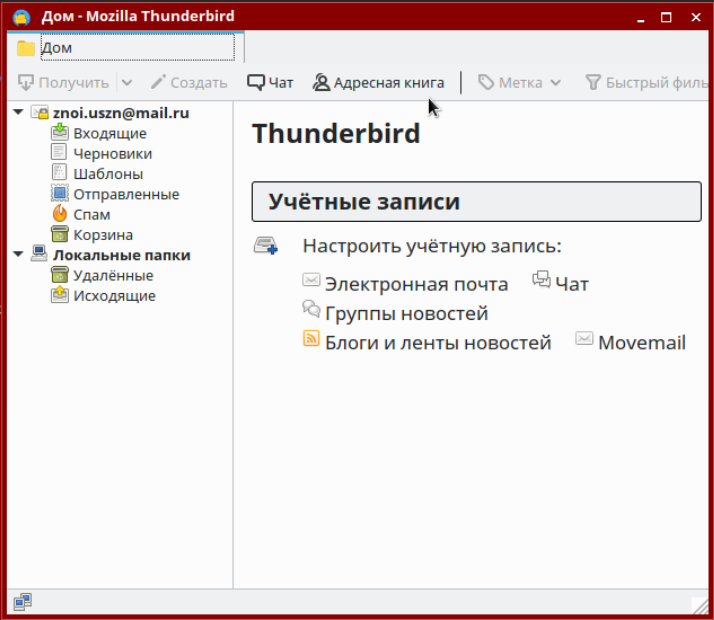This screenshot has height=620, width=714.
Task: Toggle the Быстрый фильтр button
Action: tap(647, 82)
